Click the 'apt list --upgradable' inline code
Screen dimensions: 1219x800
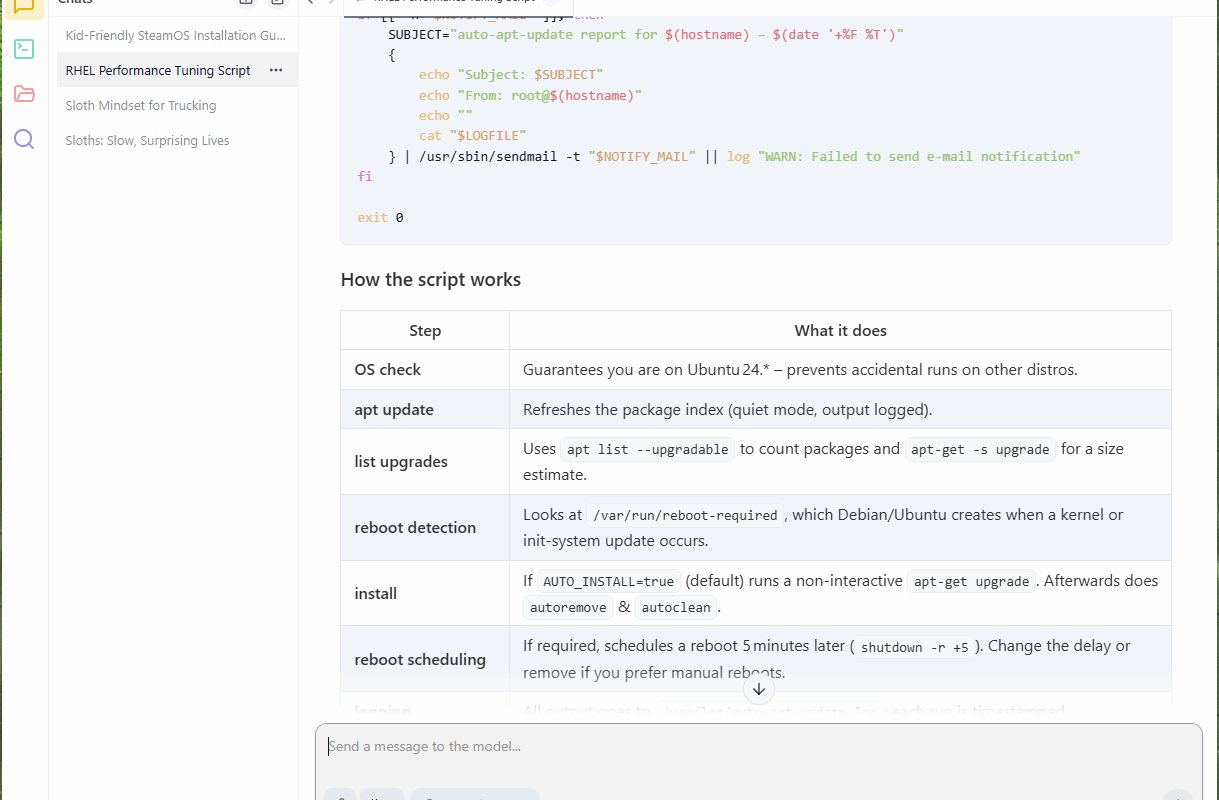pyautogui.click(x=647, y=450)
